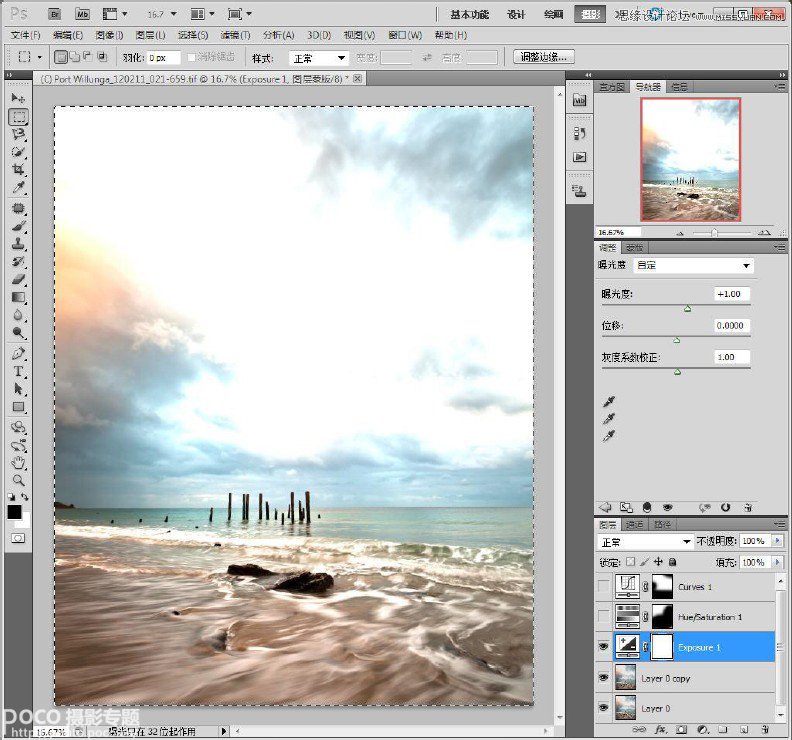The image size is (792, 740).
Task: Show the Hue/Saturation 1 layer
Action: [x=604, y=617]
